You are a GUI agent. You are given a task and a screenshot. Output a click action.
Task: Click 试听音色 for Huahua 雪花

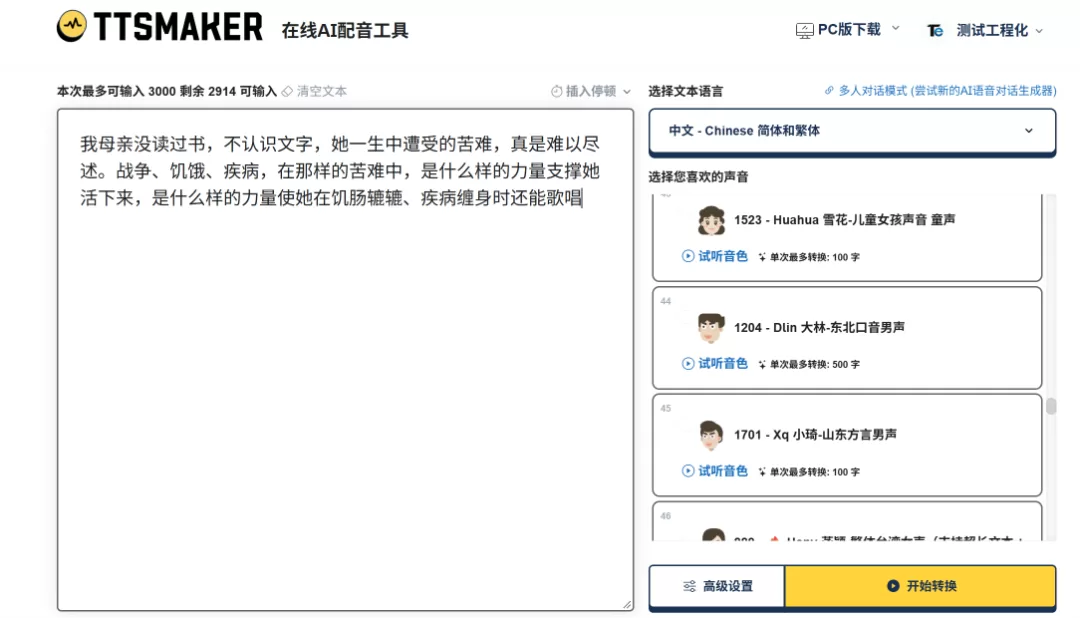coord(715,256)
